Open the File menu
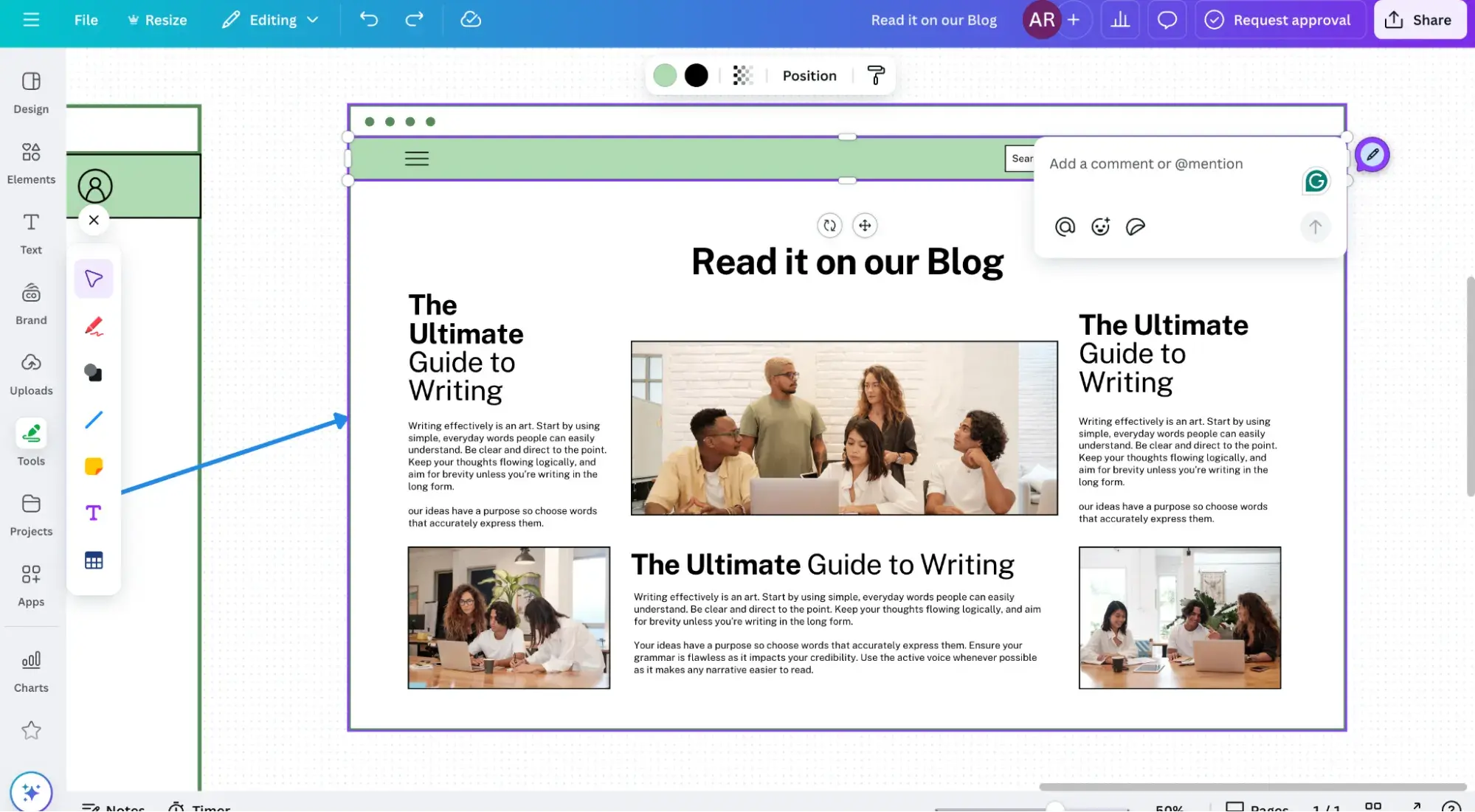Viewport: 1475px width, 812px height. point(86,20)
